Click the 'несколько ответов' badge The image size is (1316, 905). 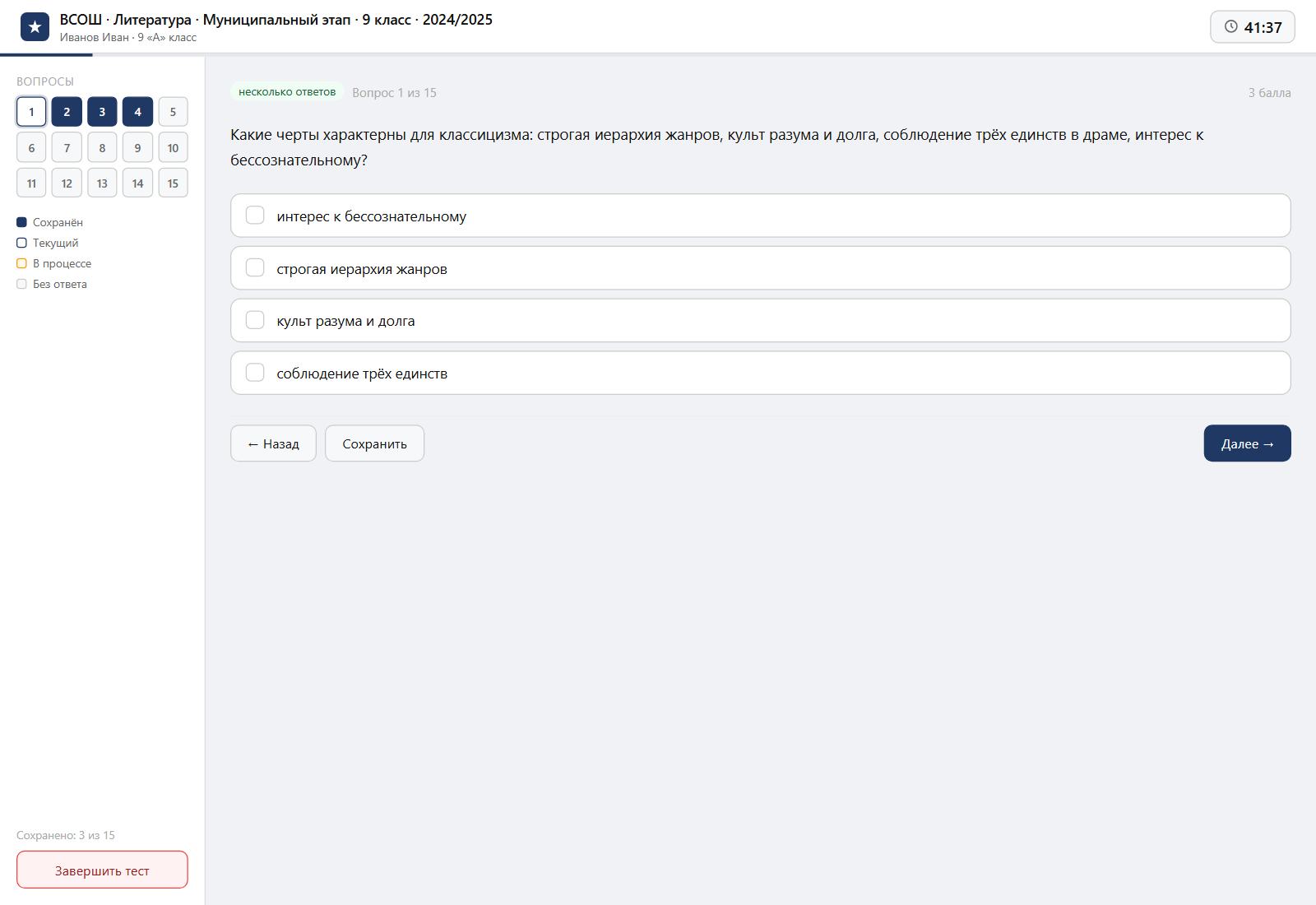(287, 92)
